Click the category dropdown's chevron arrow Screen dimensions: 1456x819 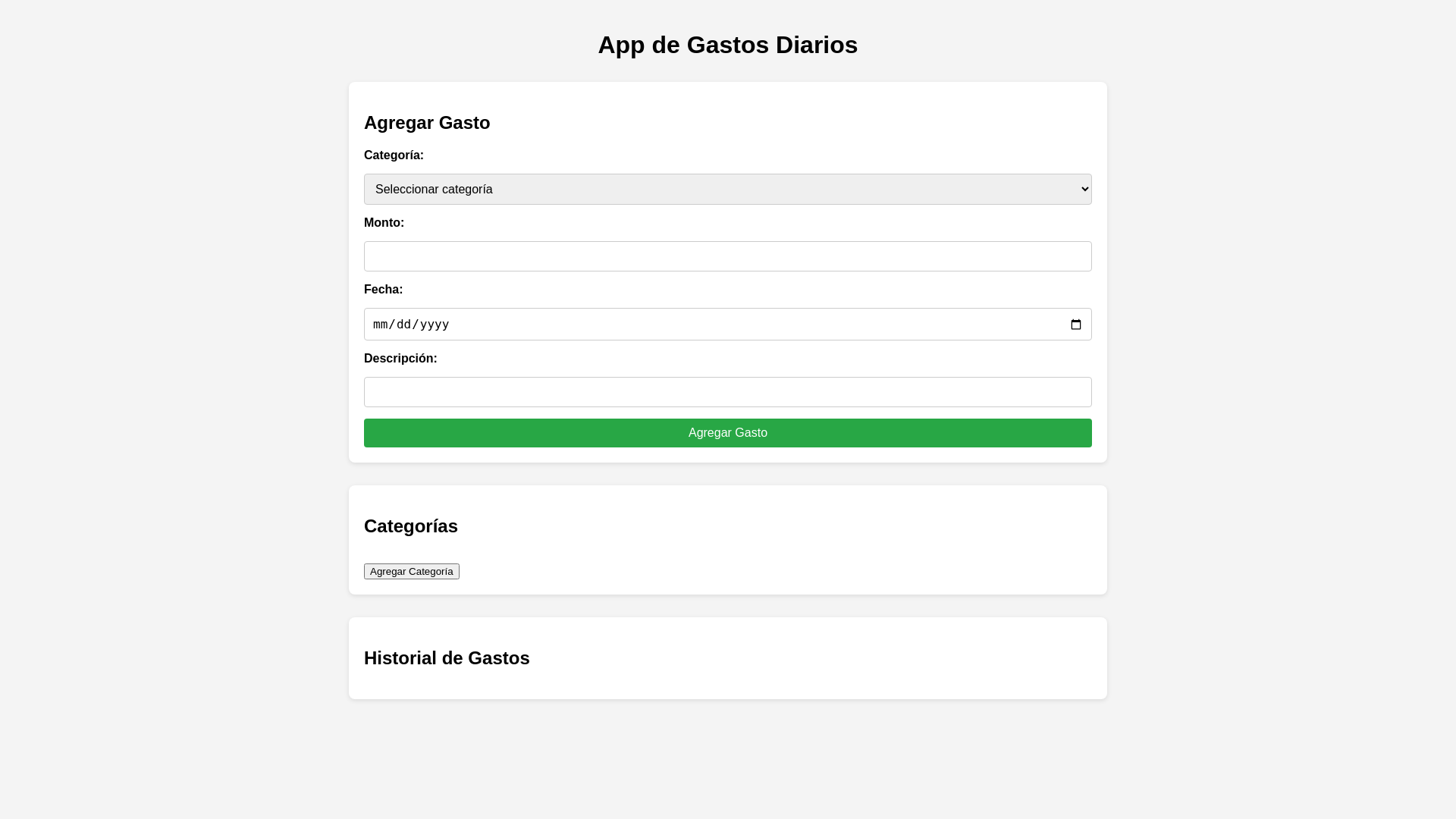[x=1084, y=190]
